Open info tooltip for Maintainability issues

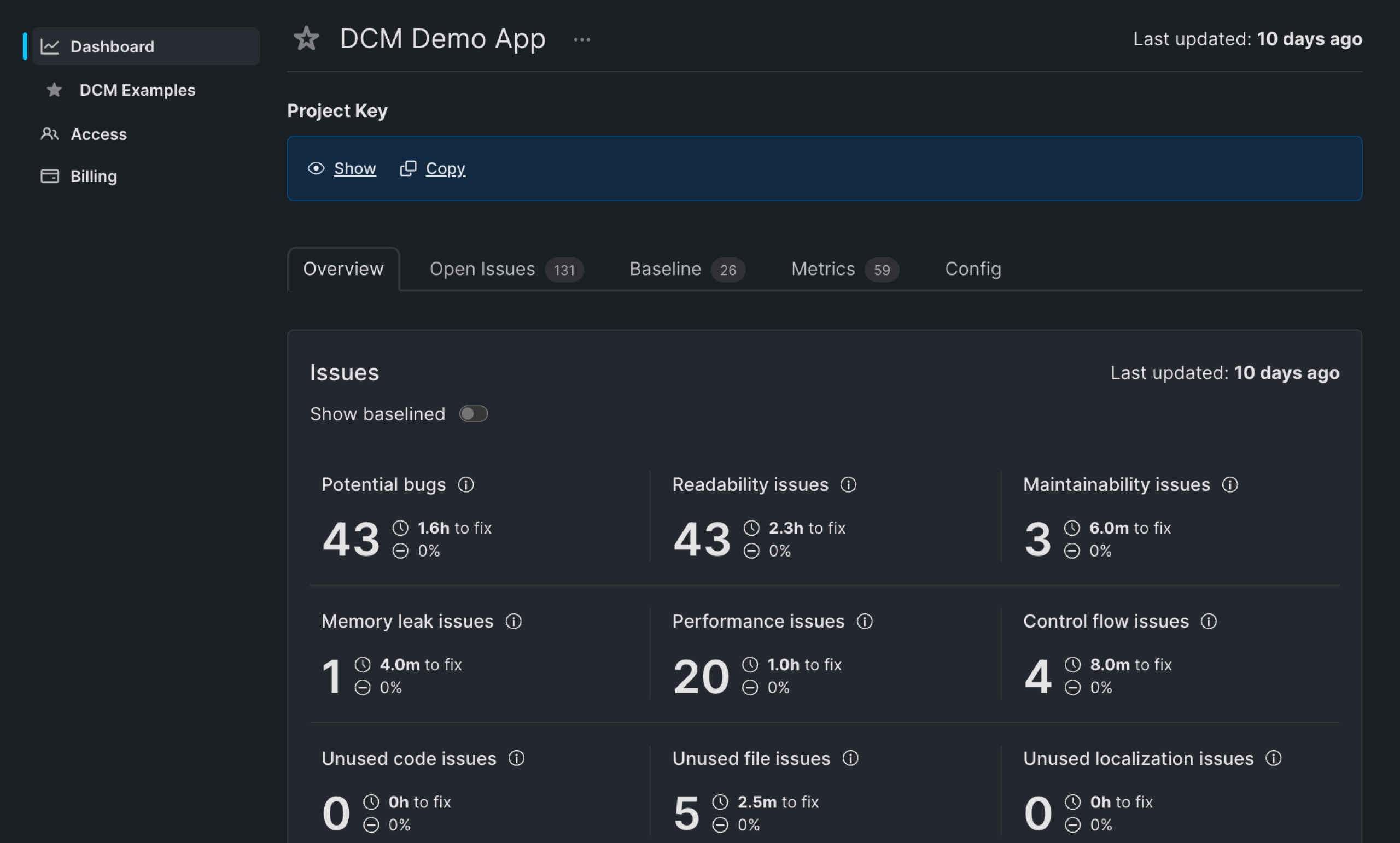pos(1230,484)
